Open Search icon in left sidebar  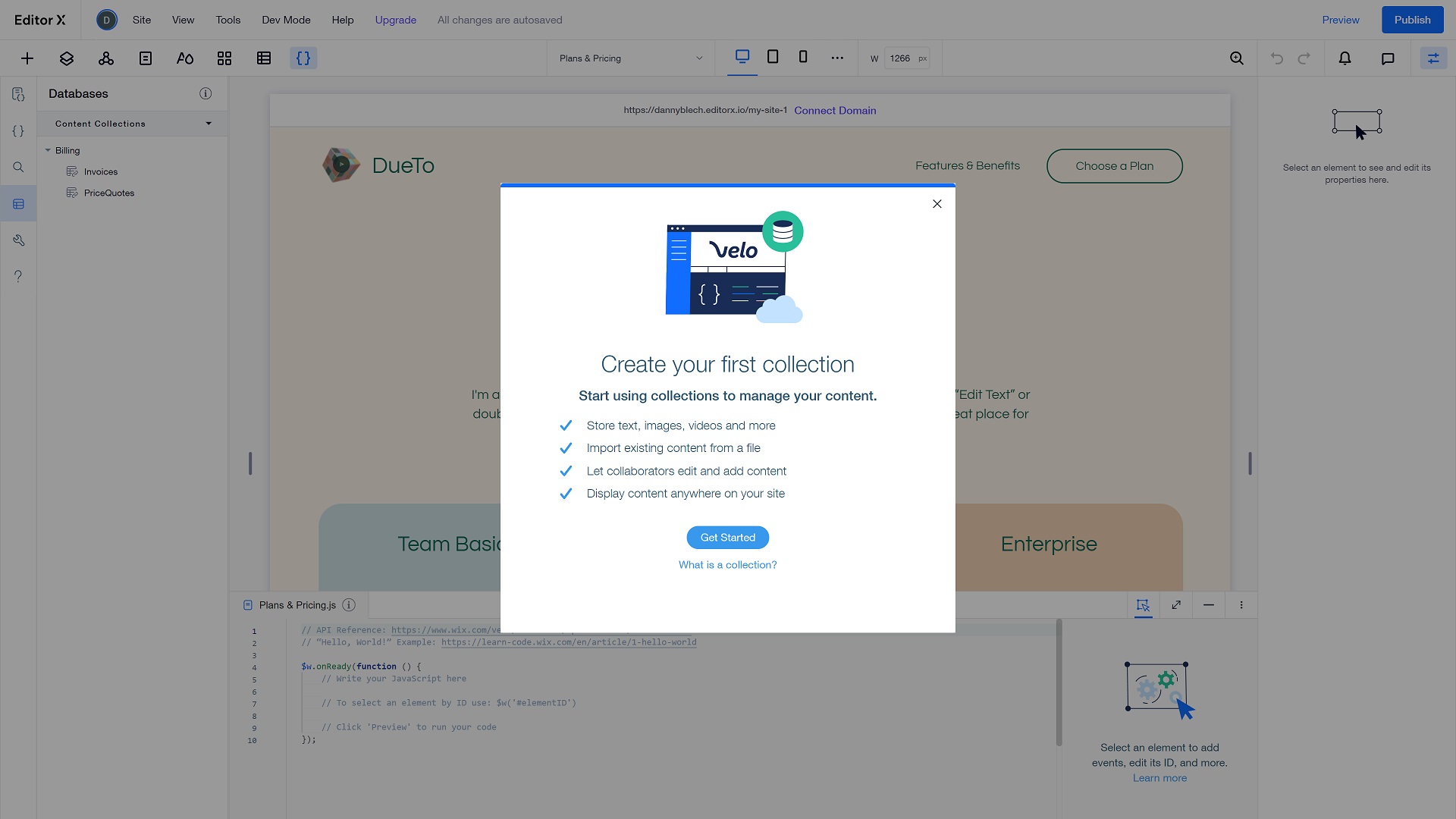[18, 168]
